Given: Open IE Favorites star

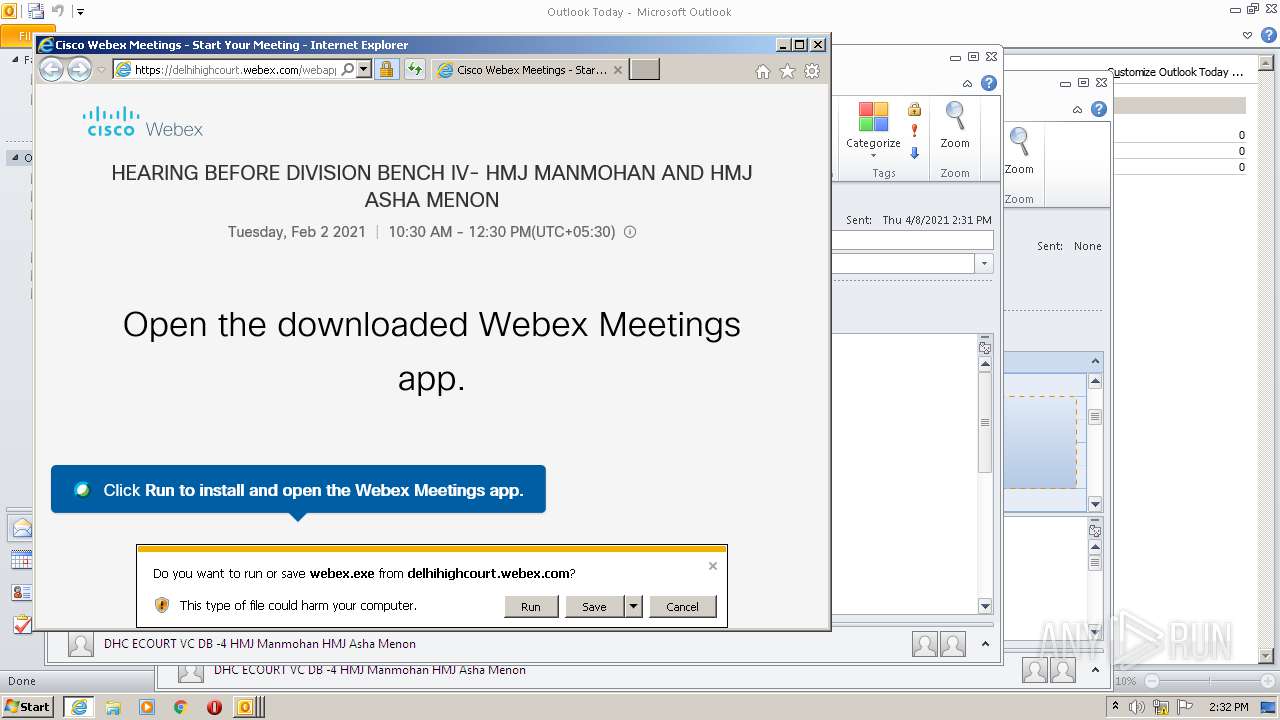Looking at the screenshot, I should coord(787,71).
